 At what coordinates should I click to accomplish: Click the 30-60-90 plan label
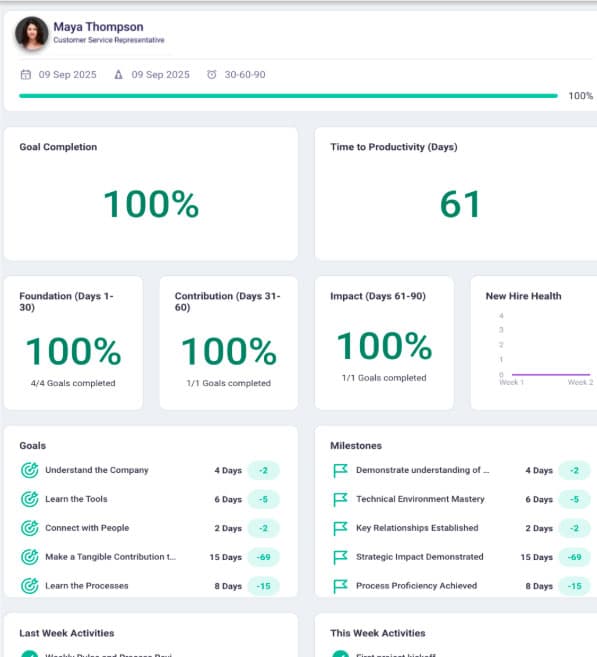pos(245,75)
